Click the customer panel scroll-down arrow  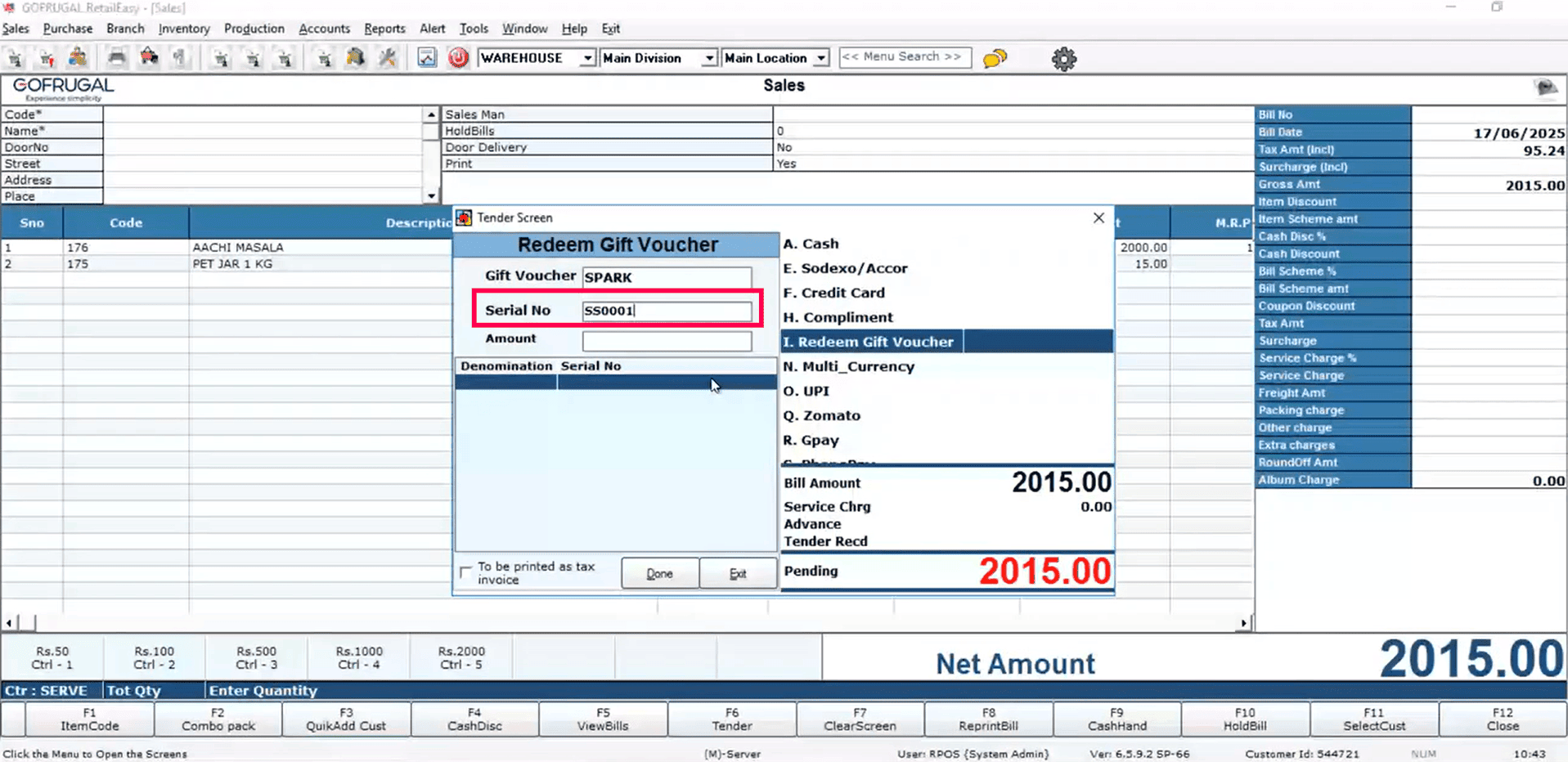pos(431,195)
